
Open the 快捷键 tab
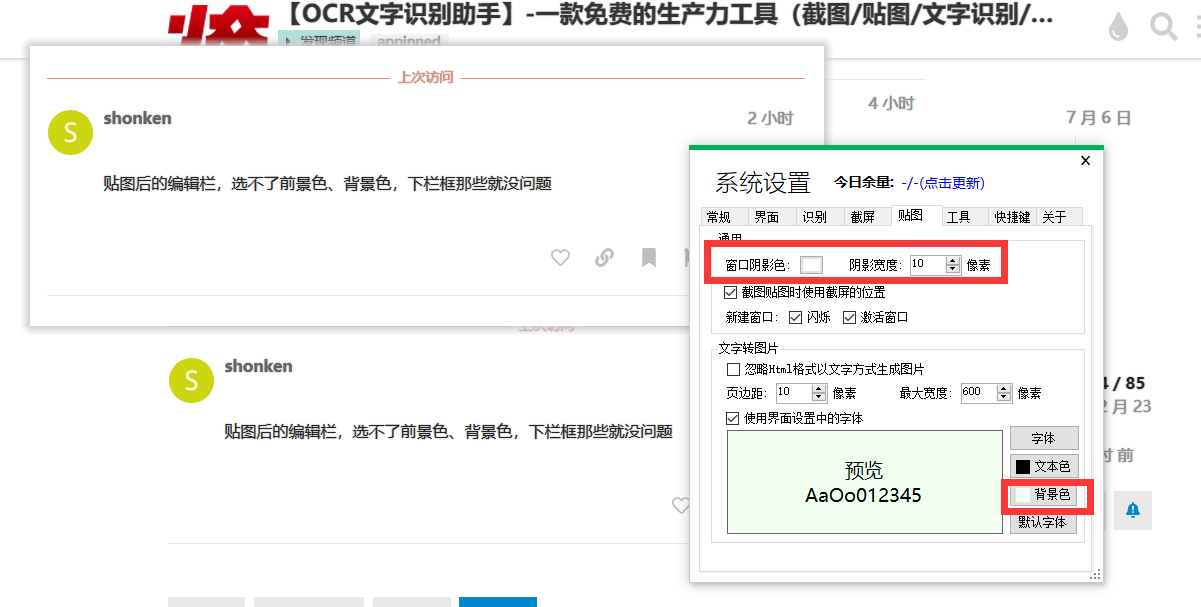click(1012, 217)
